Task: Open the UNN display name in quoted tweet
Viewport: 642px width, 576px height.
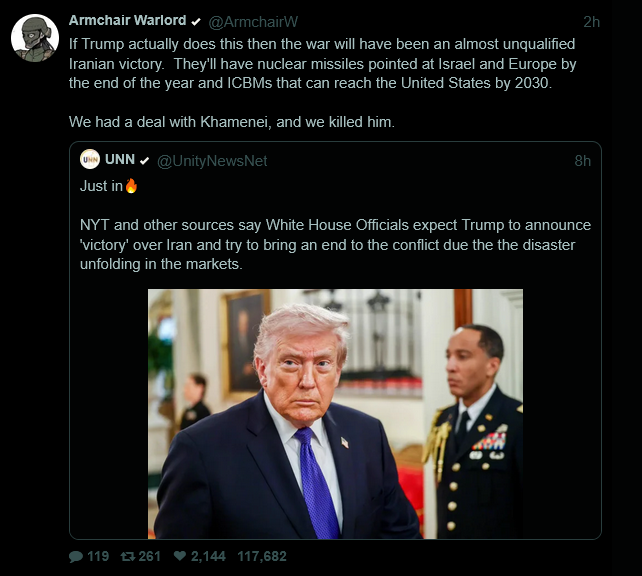Action: click(x=120, y=160)
